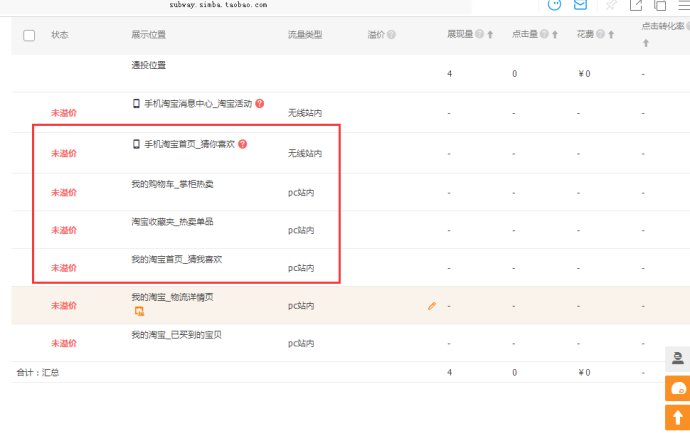Click the open-in-new-window icon at top
690x436 pixels.
pyautogui.click(x=636, y=5)
